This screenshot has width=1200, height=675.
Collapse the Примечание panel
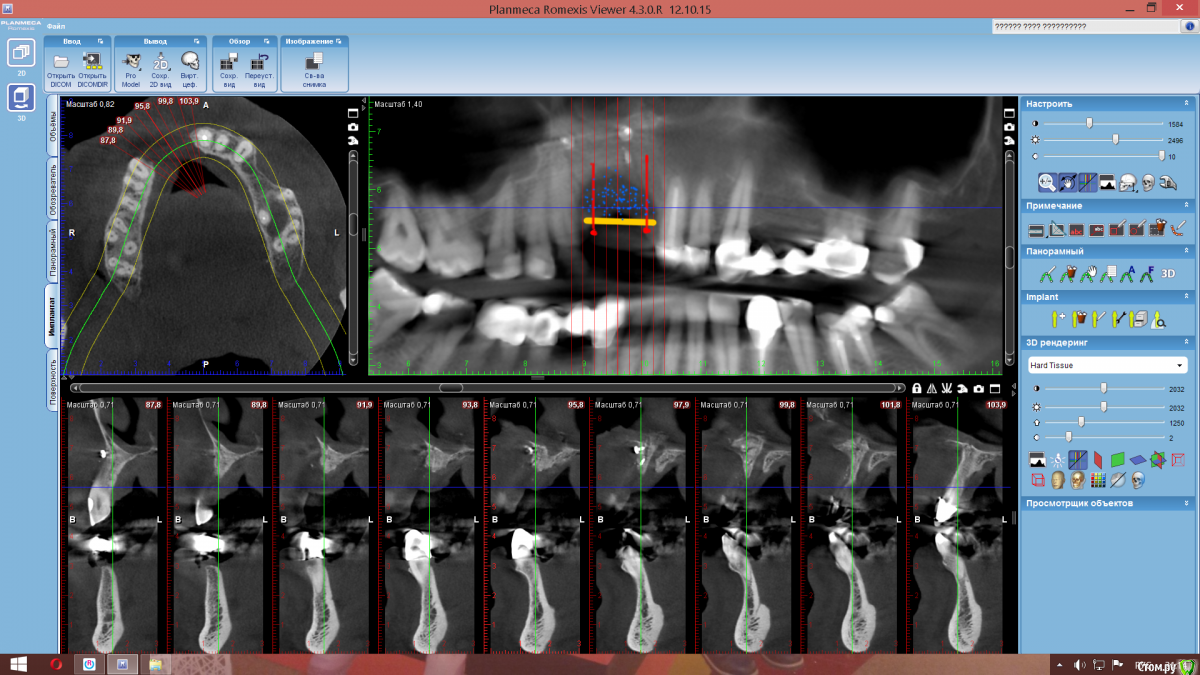[1186, 206]
